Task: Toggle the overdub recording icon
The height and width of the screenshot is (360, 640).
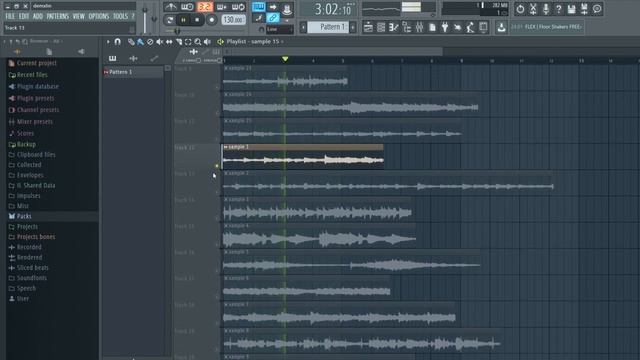Action: 222,7
